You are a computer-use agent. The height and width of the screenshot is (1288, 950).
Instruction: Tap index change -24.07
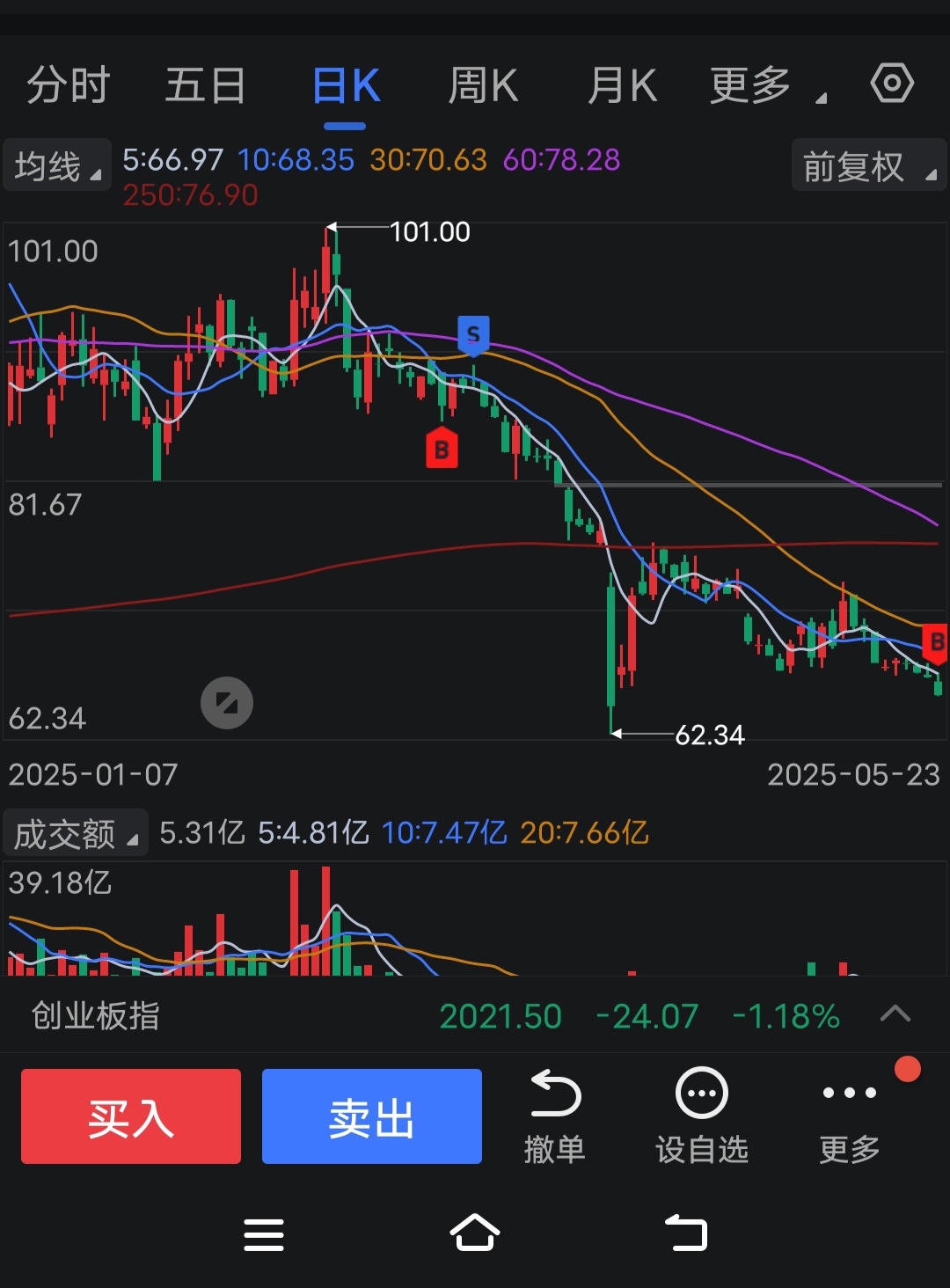click(647, 1016)
